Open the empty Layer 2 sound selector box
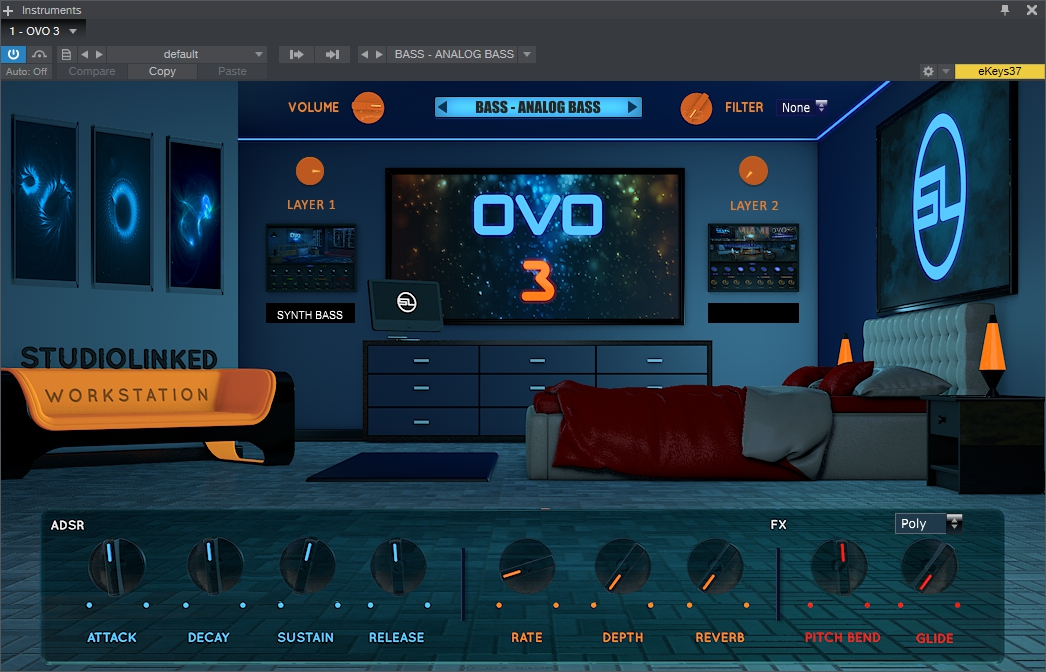 [x=753, y=313]
